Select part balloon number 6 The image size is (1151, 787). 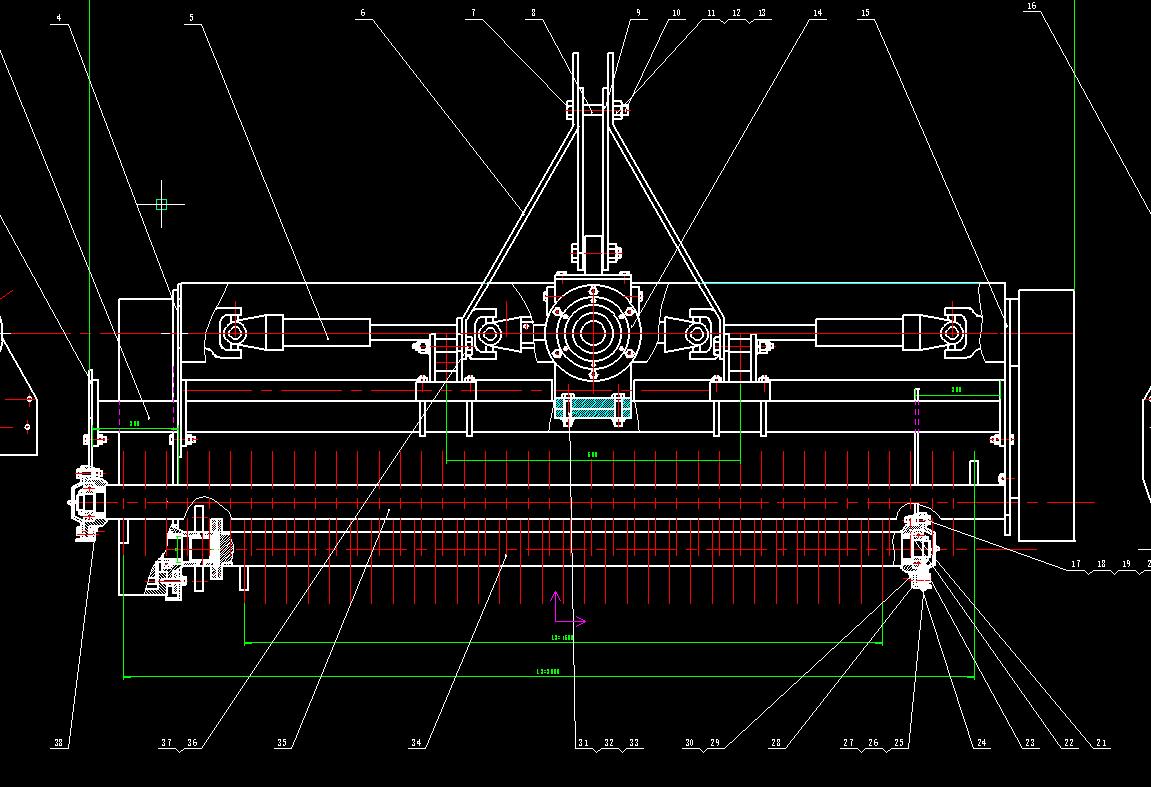pyautogui.click(x=363, y=12)
